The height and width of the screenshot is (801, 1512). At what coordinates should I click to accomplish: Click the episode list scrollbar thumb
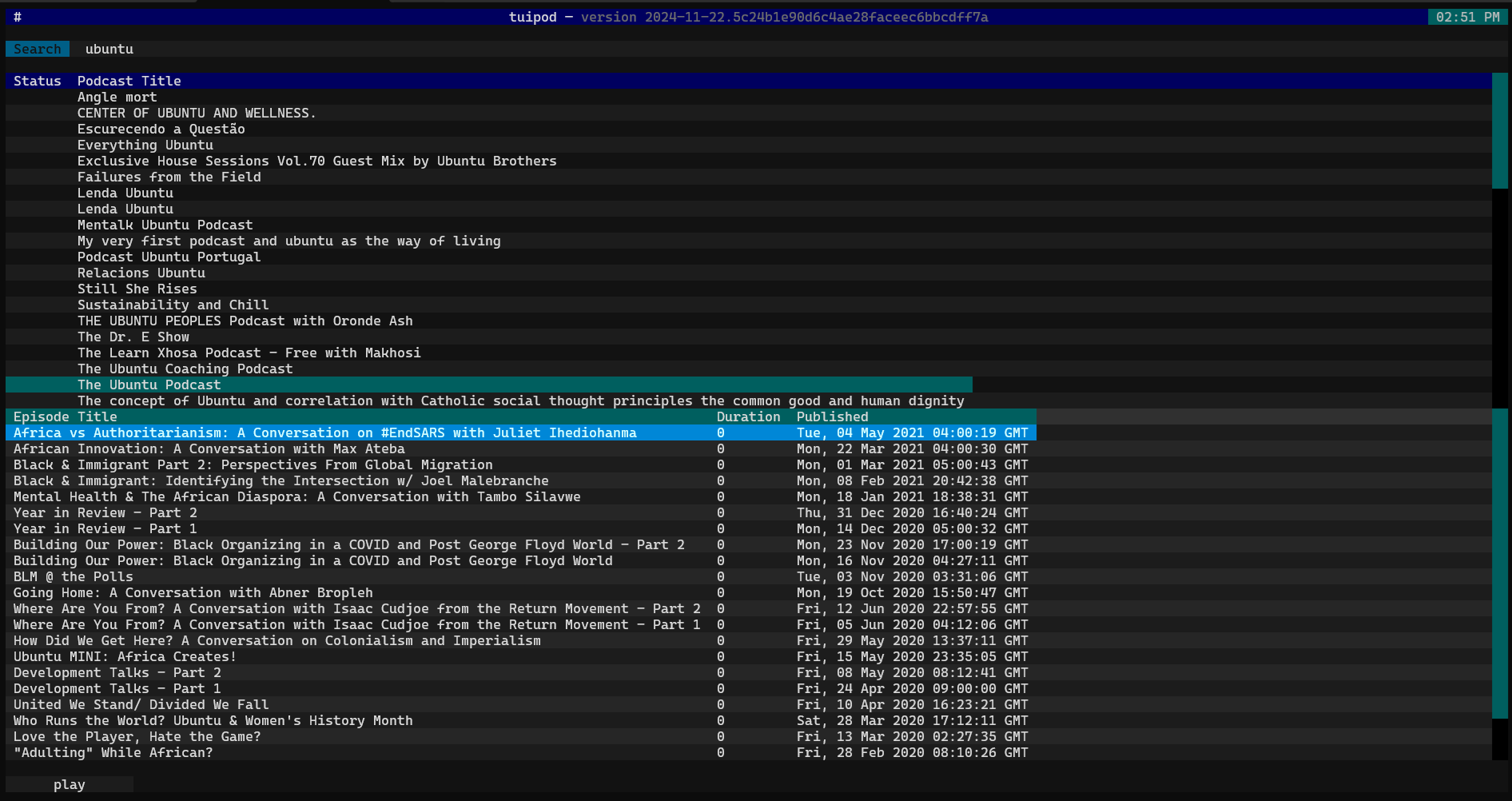[1499, 564]
